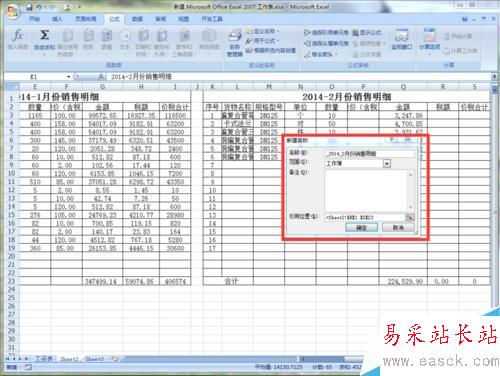500x376 pixels.
Task: Expand Use in Formula dropdown
Action: coord(277,41)
